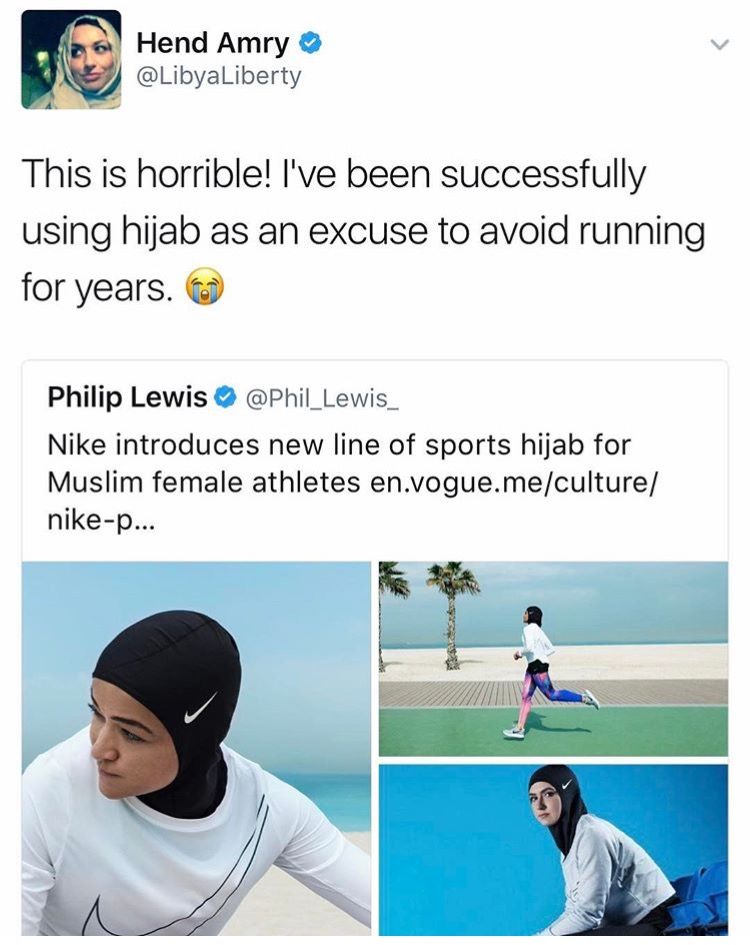Screen dimensions: 750x945
Task: Click the verified badge next to Philip Lewis
Action: pyautogui.click(x=225, y=397)
